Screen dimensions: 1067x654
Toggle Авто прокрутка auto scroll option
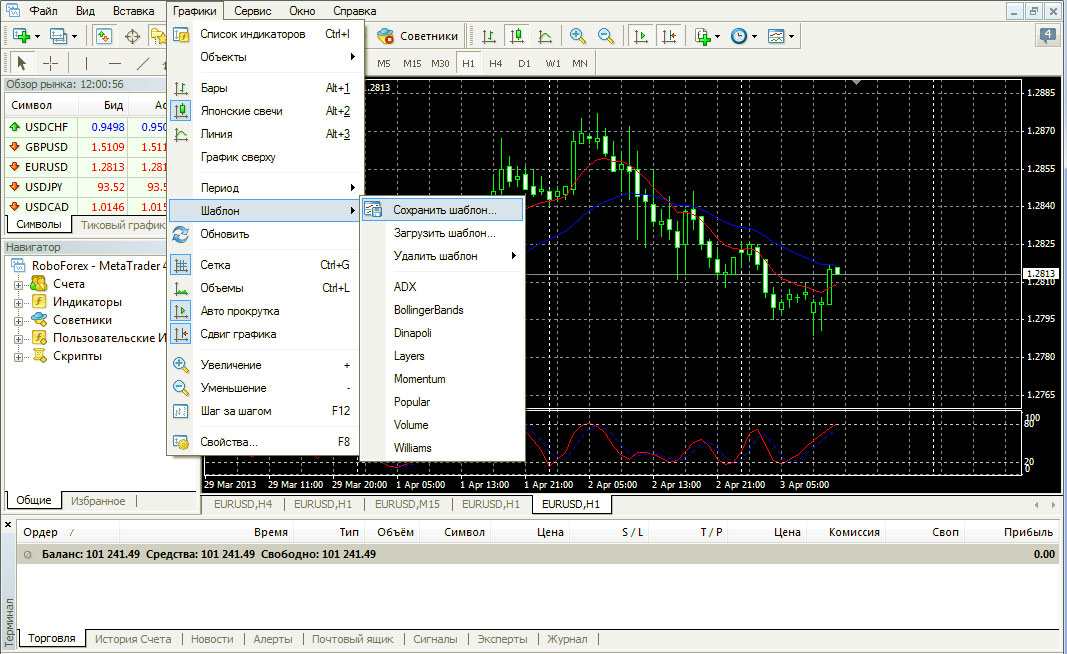239,311
